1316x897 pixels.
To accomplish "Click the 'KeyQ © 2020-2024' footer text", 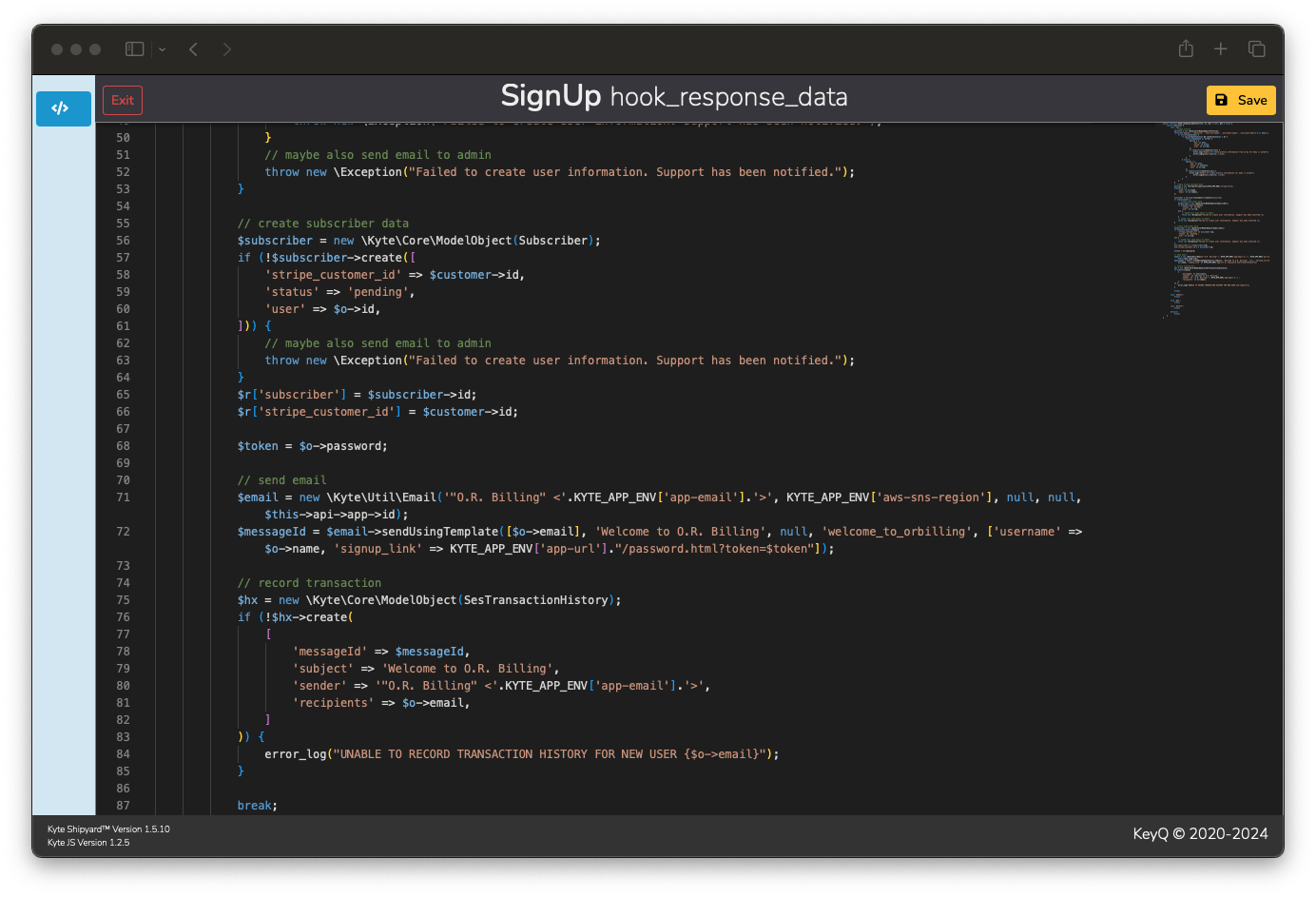I will click(1200, 834).
